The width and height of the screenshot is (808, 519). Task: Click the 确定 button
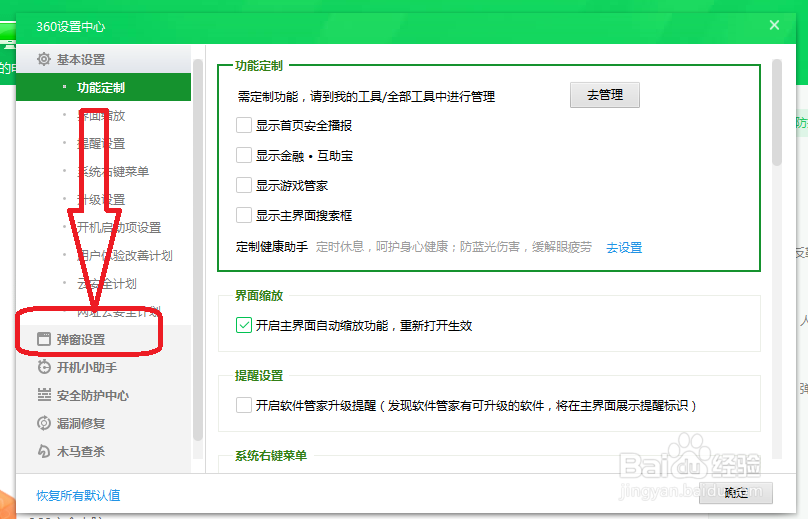coord(735,493)
